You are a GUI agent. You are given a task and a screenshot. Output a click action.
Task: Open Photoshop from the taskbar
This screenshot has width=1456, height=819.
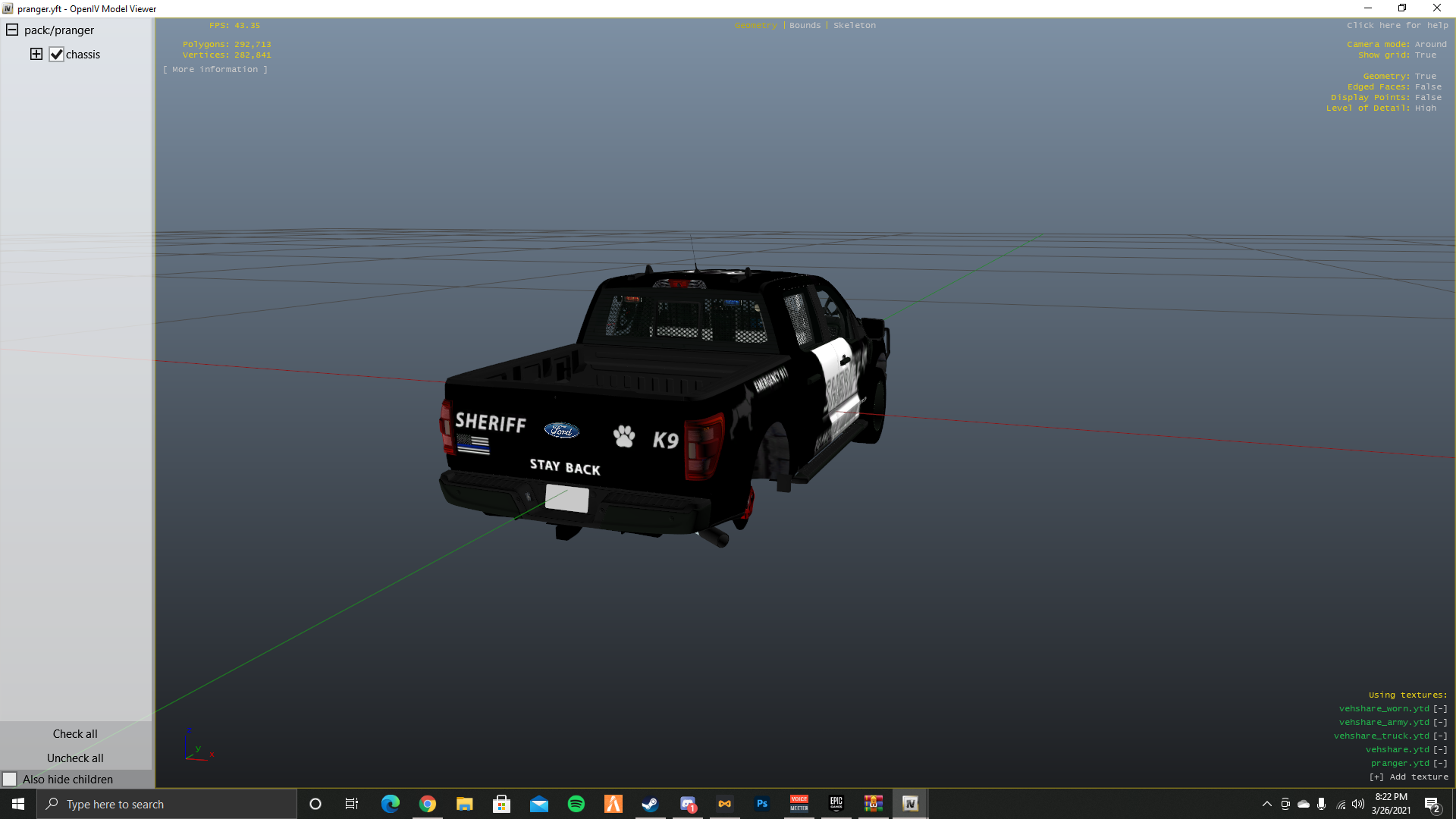point(762,804)
